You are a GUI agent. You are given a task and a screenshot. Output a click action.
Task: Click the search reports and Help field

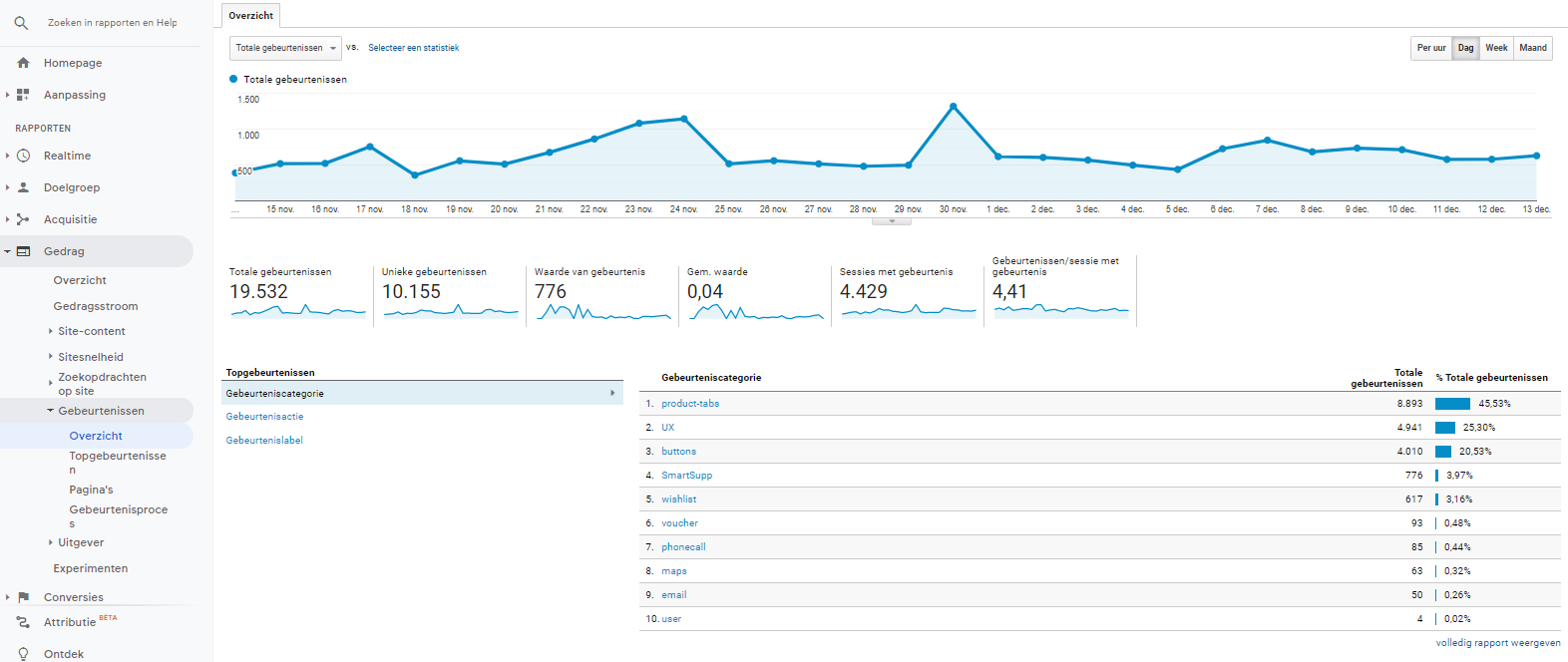112,22
